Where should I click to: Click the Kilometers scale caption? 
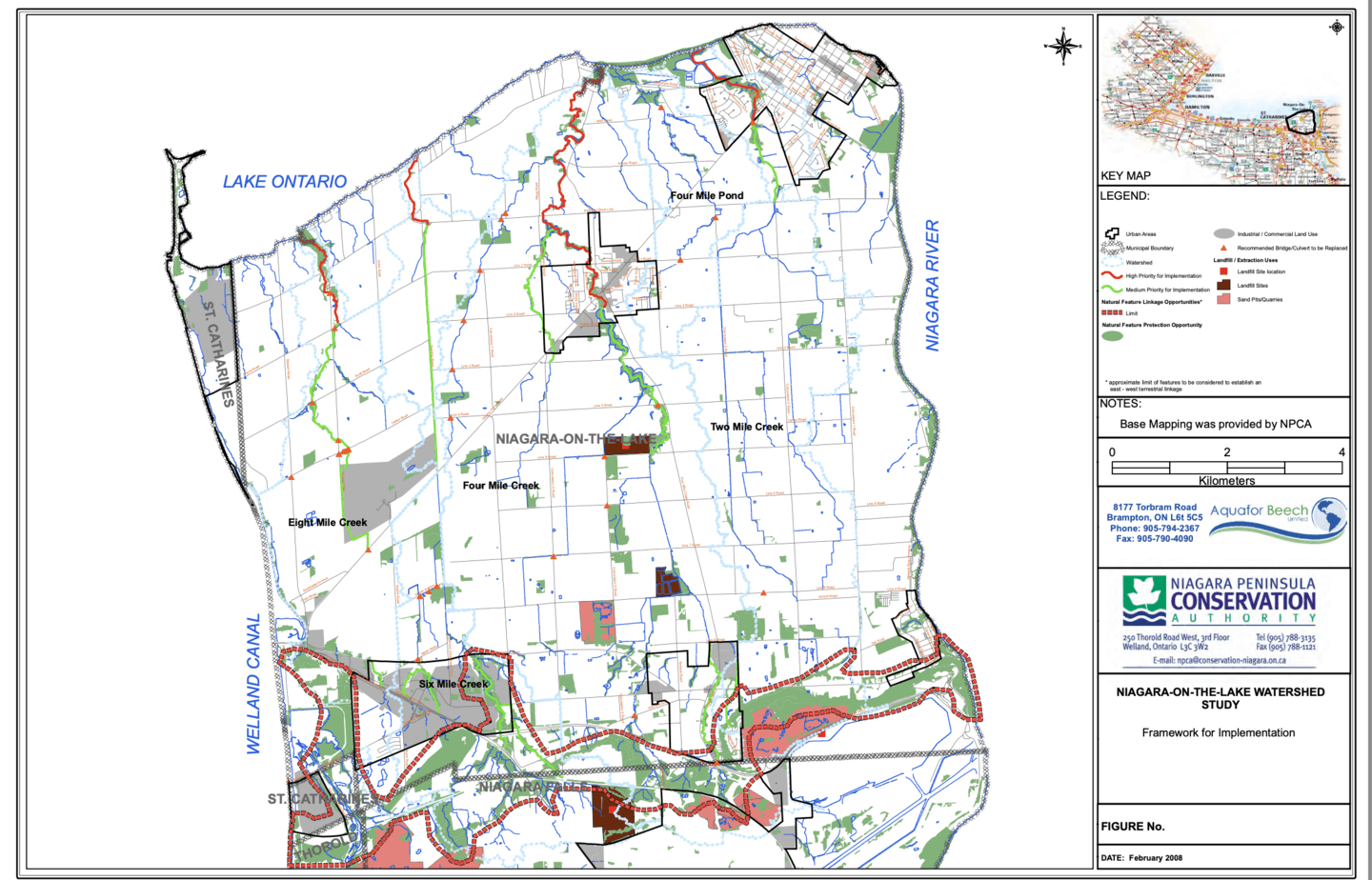tap(1227, 481)
